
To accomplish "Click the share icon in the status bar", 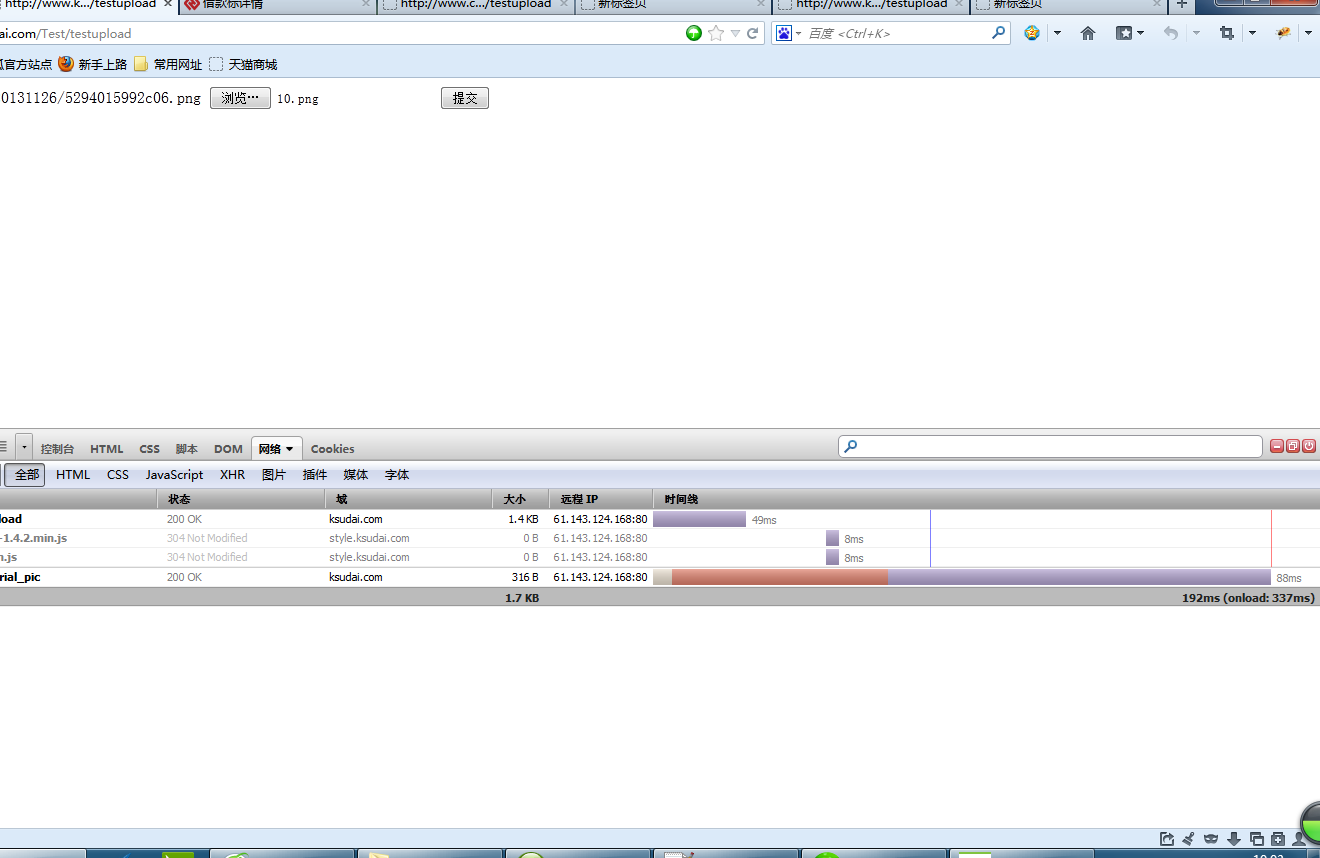I will click(x=1167, y=839).
